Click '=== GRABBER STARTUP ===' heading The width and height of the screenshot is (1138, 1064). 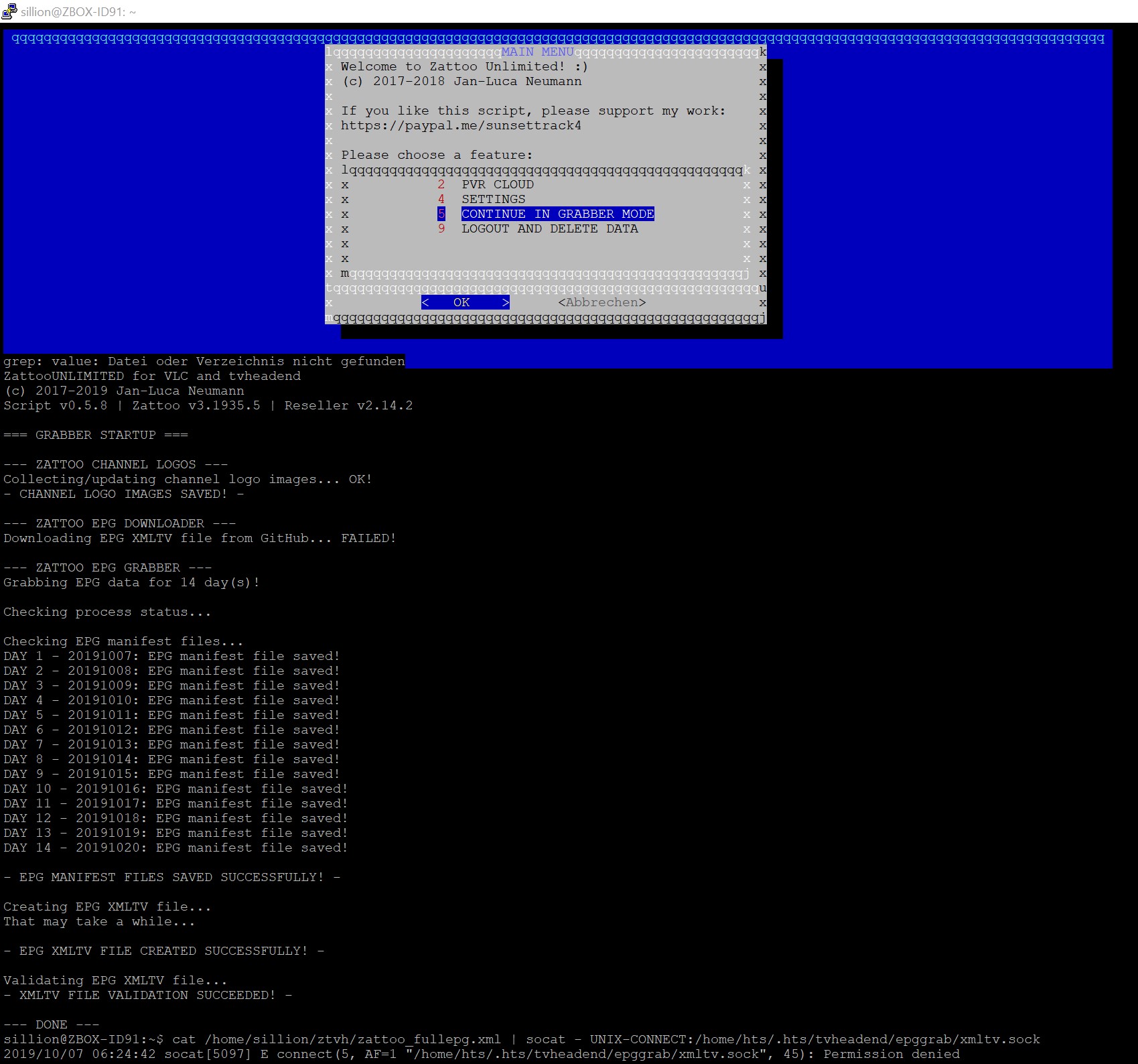[96, 436]
